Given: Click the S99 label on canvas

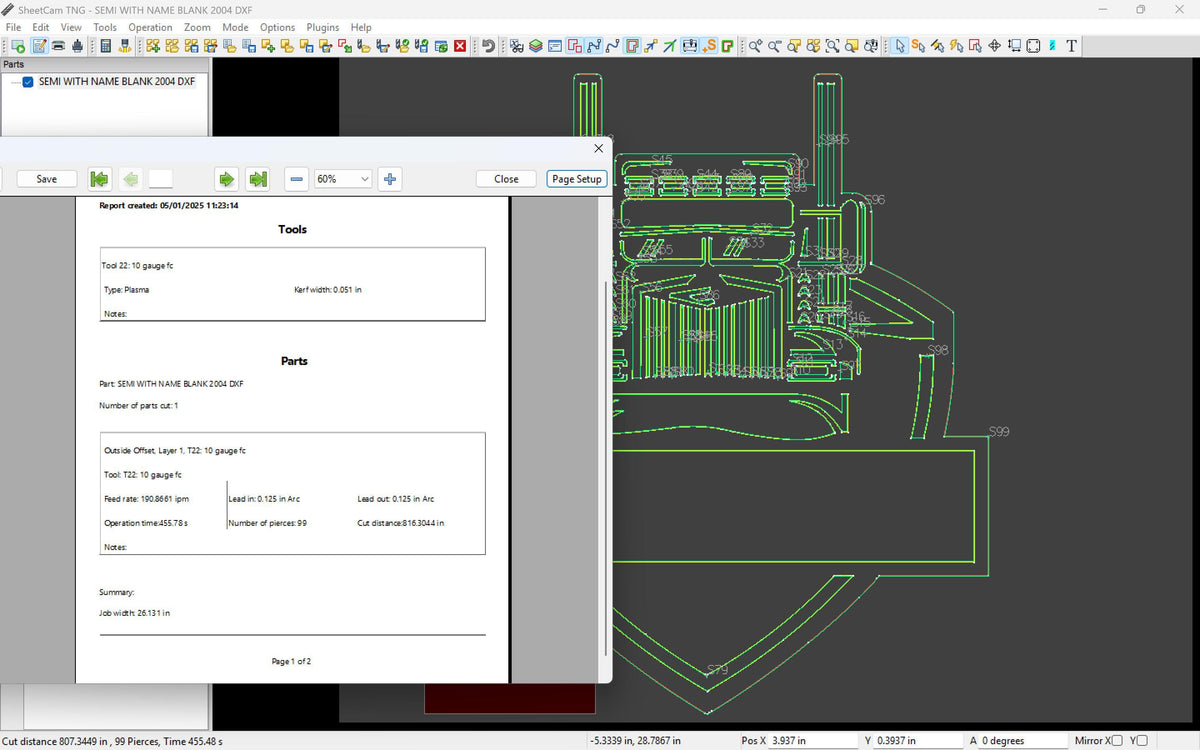Looking at the screenshot, I should [x=999, y=432].
